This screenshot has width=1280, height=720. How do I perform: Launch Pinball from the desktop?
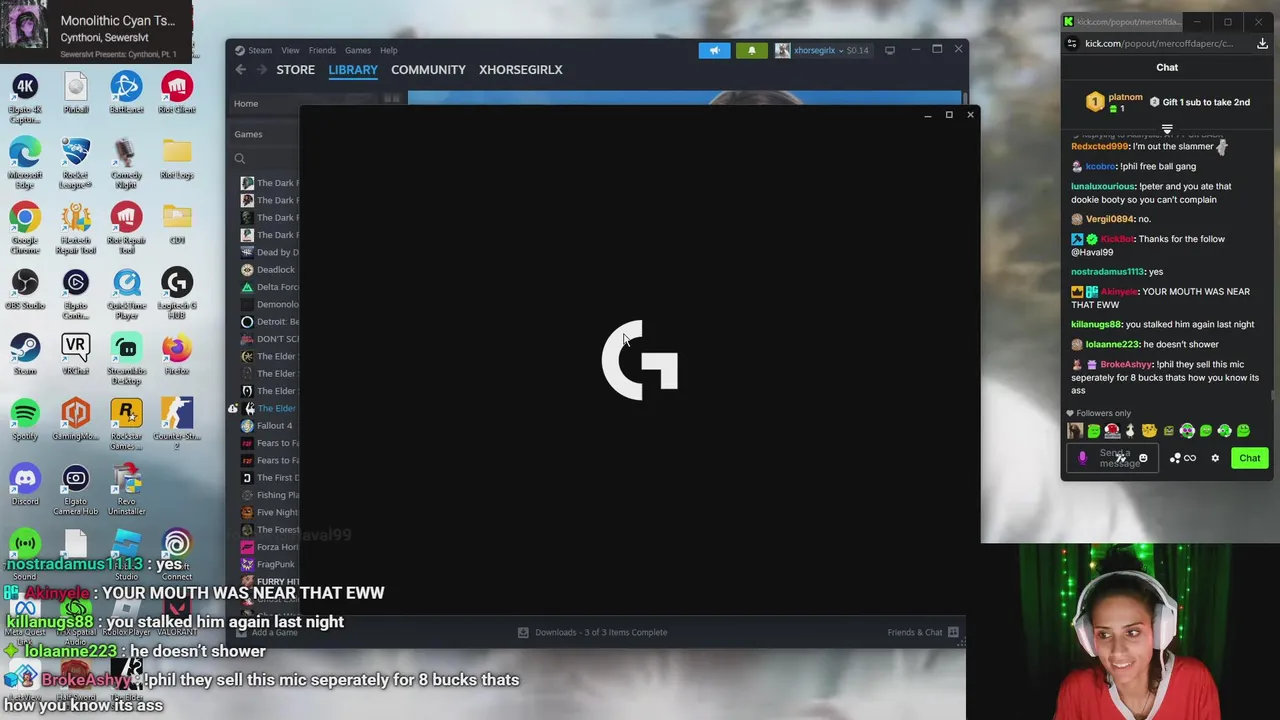coord(76,93)
